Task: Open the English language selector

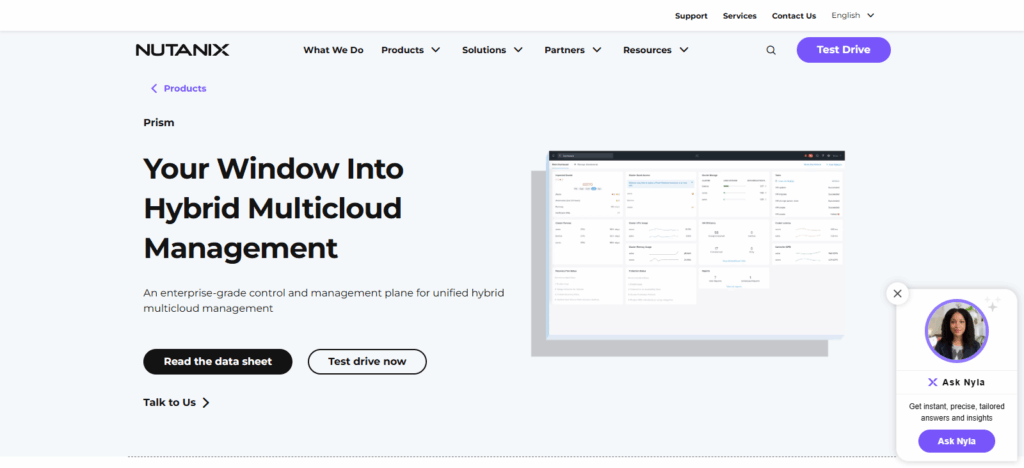Action: (852, 15)
